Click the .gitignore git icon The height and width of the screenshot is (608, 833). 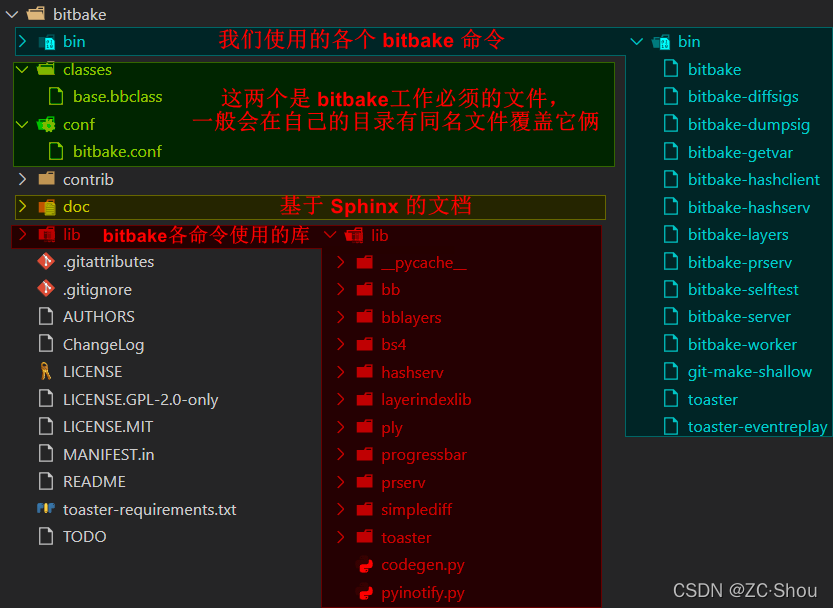pyautogui.click(x=46, y=289)
